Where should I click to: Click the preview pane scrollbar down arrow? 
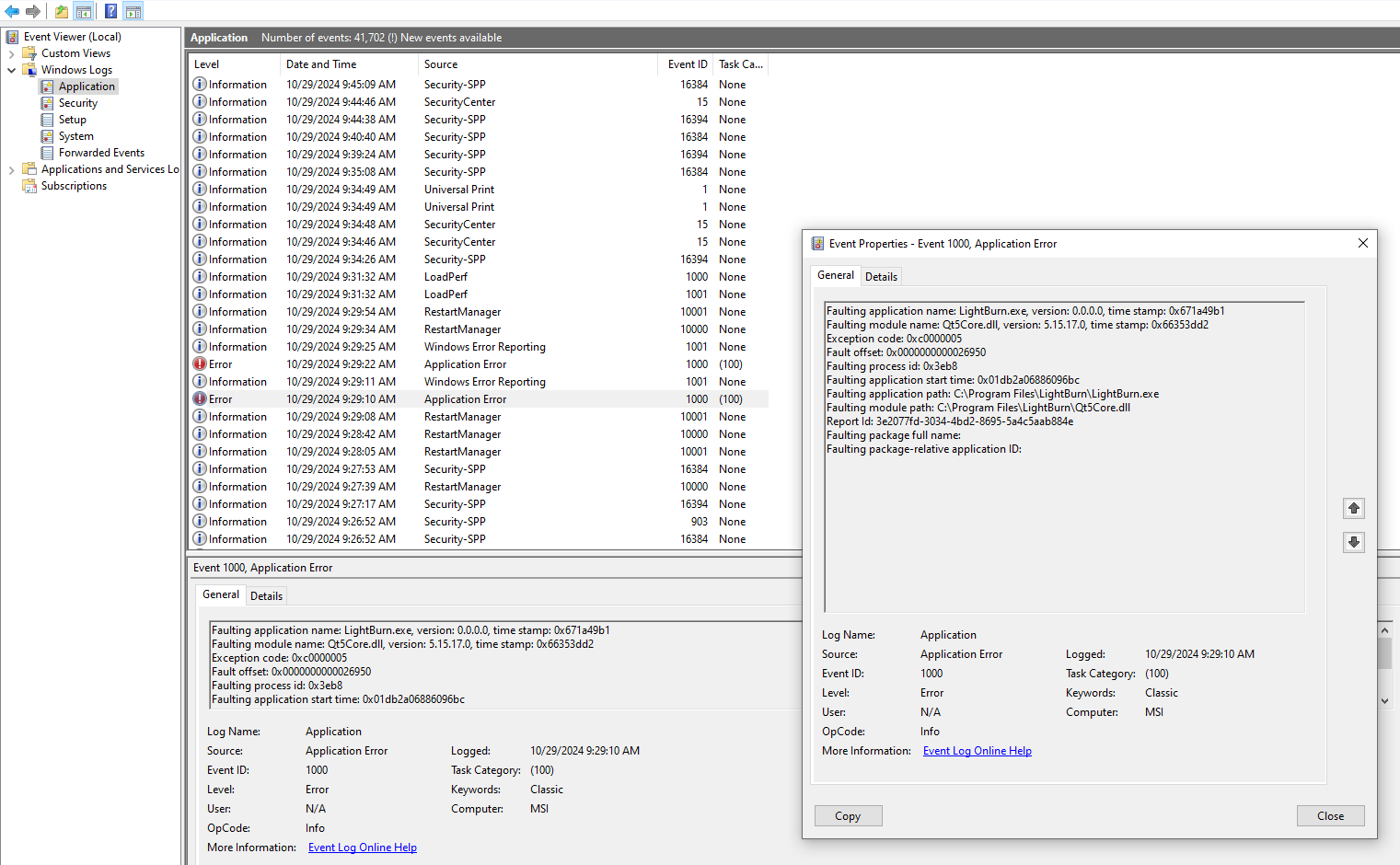coord(1384,701)
